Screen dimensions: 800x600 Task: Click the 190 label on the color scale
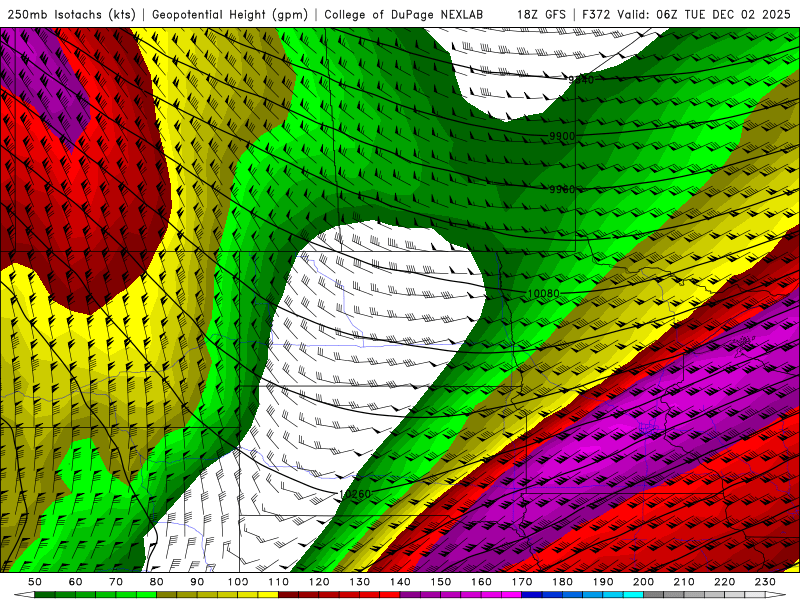604,582
